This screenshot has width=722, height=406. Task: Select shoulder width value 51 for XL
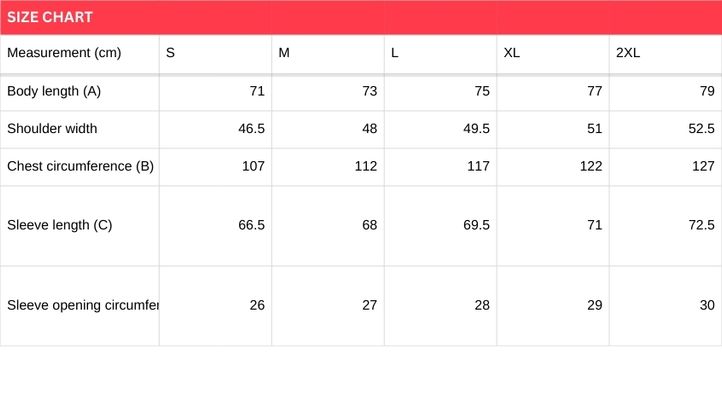click(594, 129)
